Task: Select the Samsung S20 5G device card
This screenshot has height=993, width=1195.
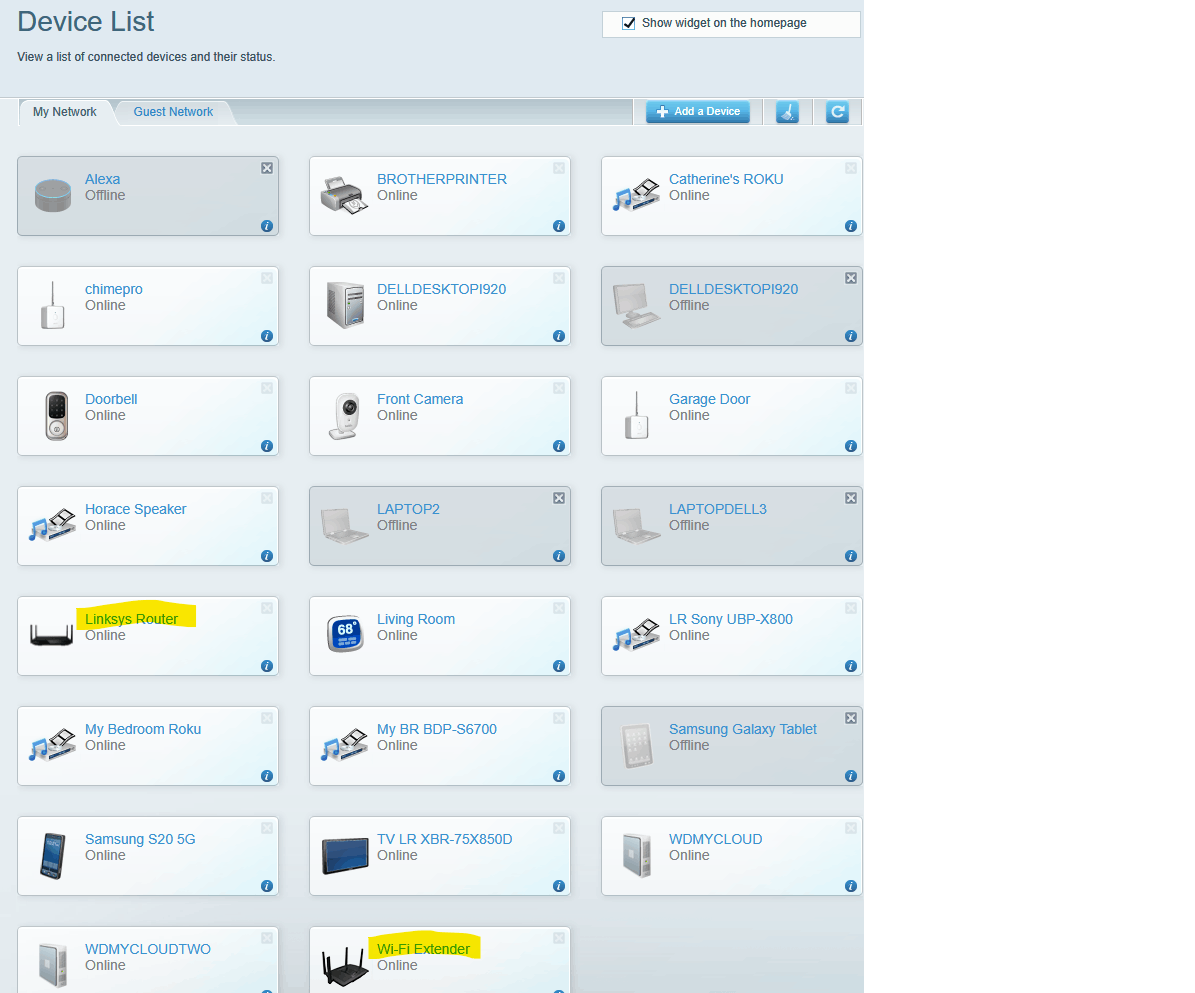Action: pos(148,856)
